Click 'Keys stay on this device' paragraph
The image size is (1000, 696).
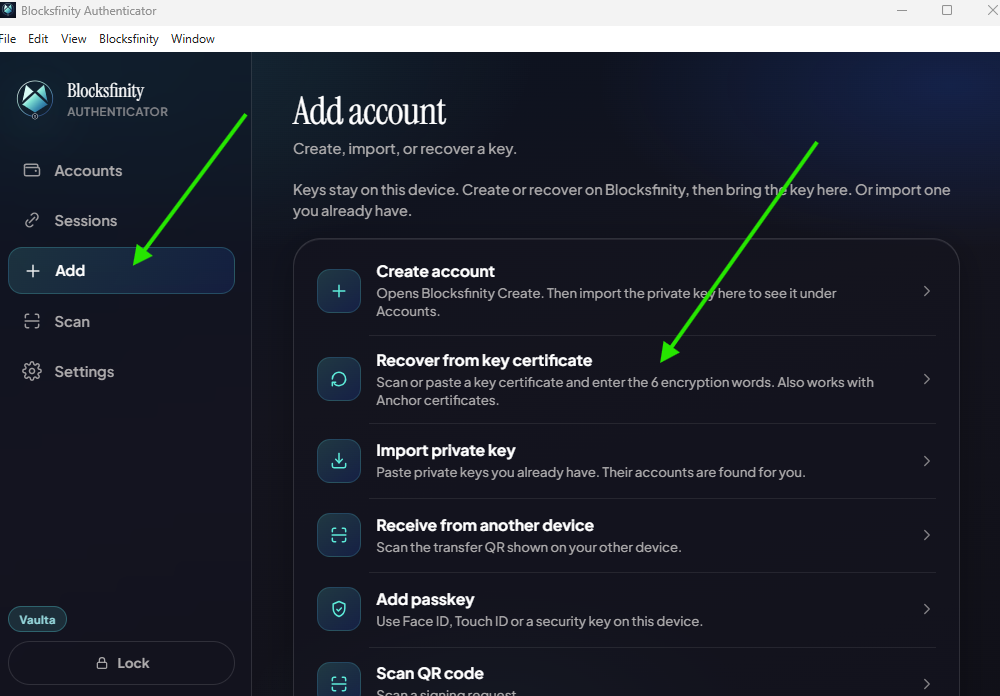tap(622, 200)
